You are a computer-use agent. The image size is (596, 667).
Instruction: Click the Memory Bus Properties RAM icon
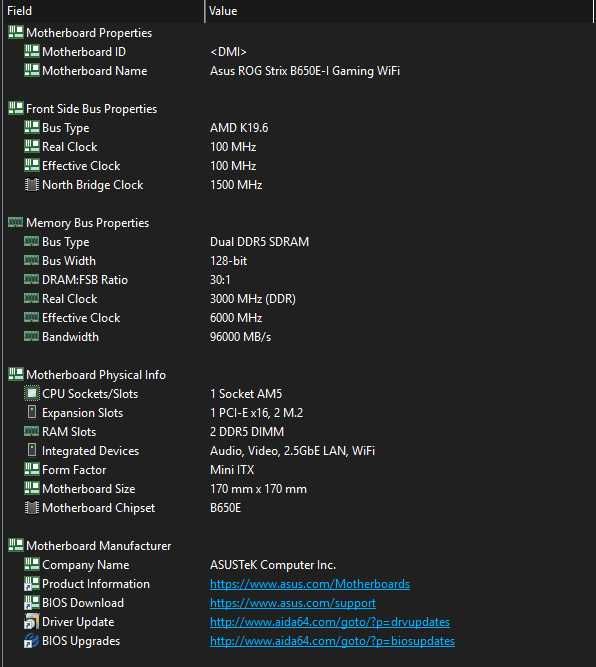[x=16, y=222]
